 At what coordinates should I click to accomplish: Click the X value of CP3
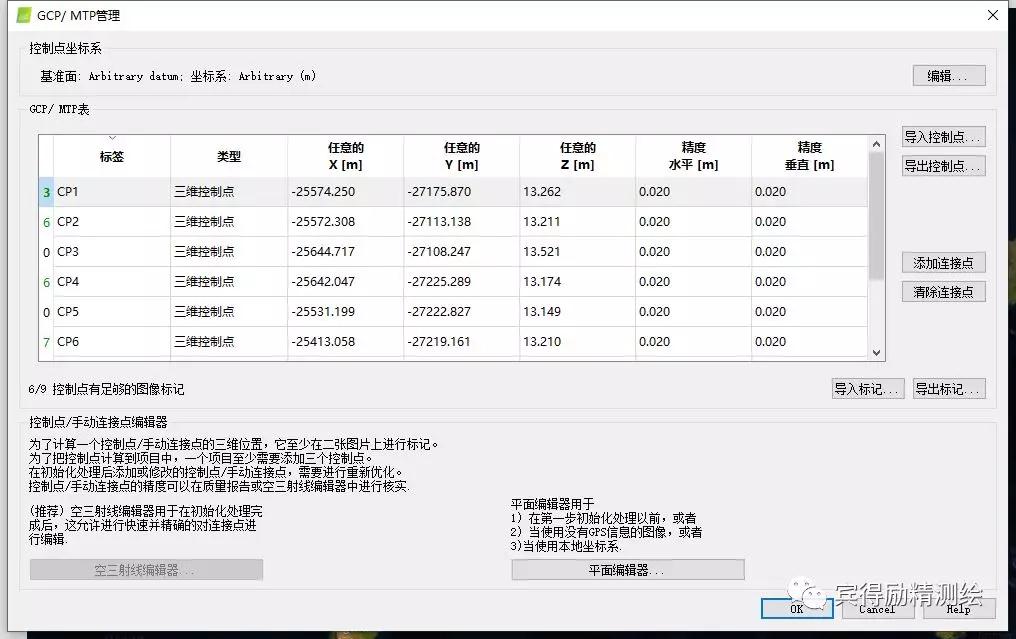344,252
